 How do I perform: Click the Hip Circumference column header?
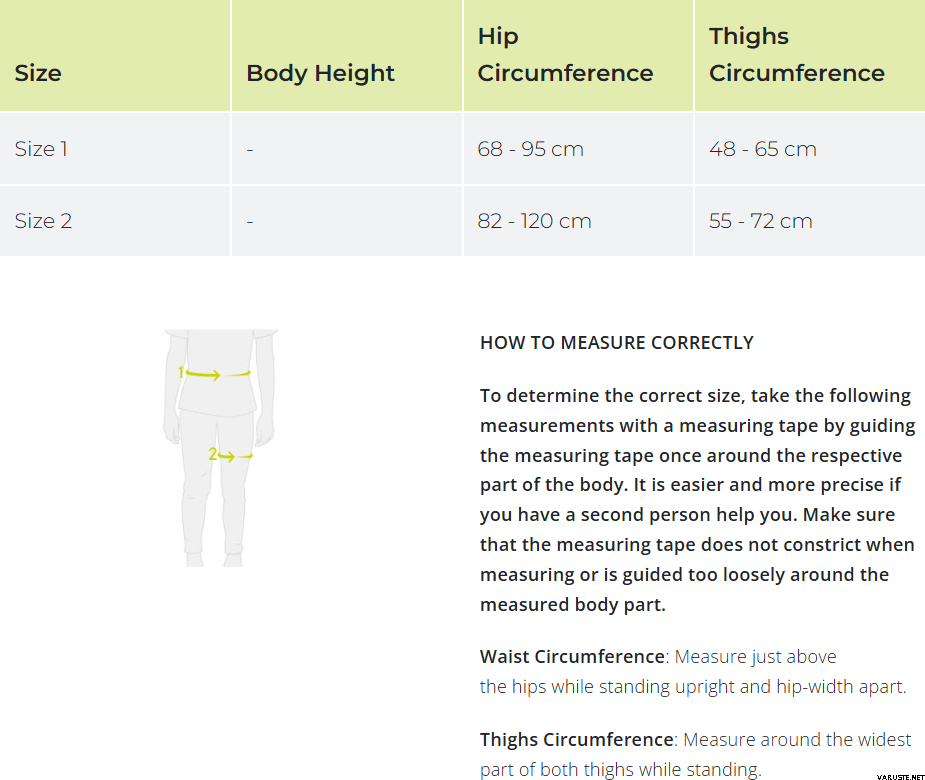pos(565,55)
